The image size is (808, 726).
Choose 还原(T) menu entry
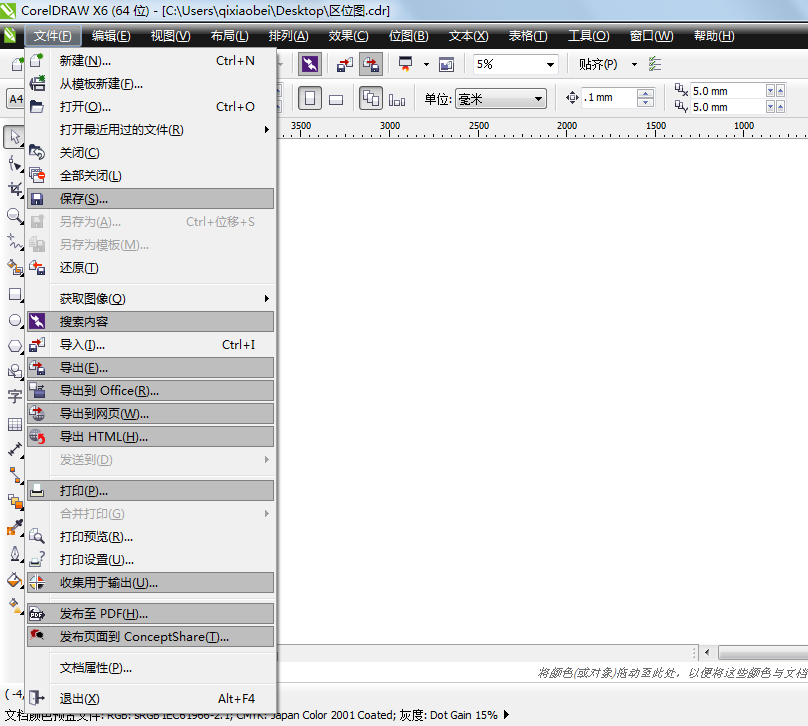point(150,268)
